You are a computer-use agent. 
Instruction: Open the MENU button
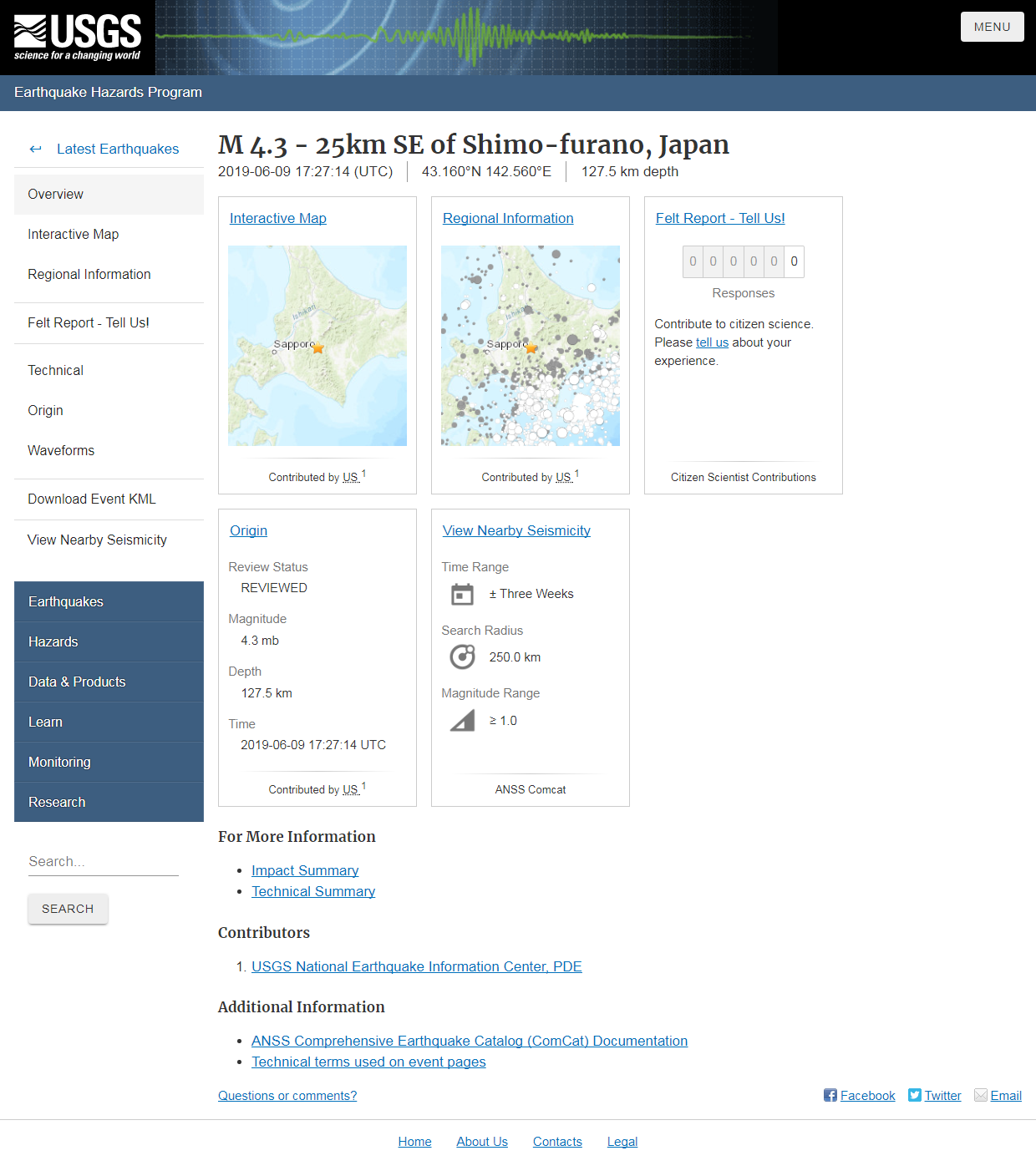point(992,26)
